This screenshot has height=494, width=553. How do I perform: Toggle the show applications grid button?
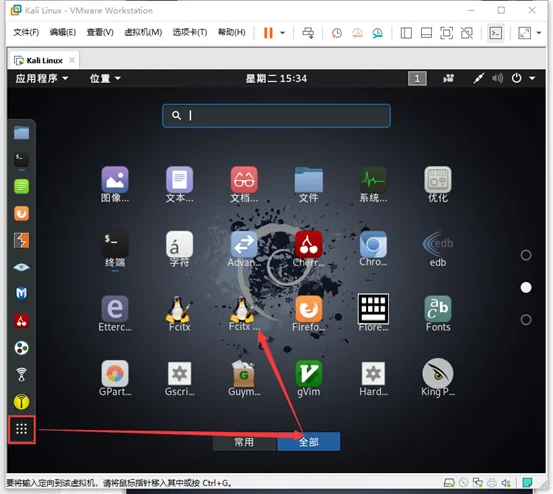22,429
